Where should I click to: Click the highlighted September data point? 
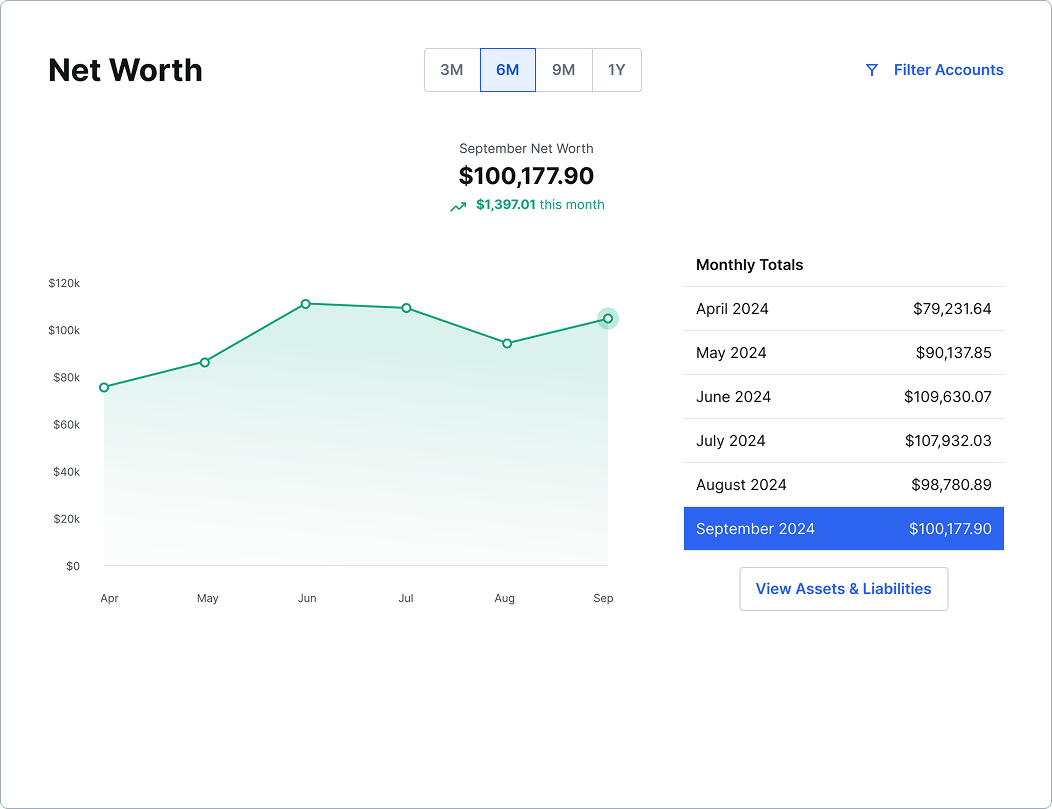click(x=608, y=319)
